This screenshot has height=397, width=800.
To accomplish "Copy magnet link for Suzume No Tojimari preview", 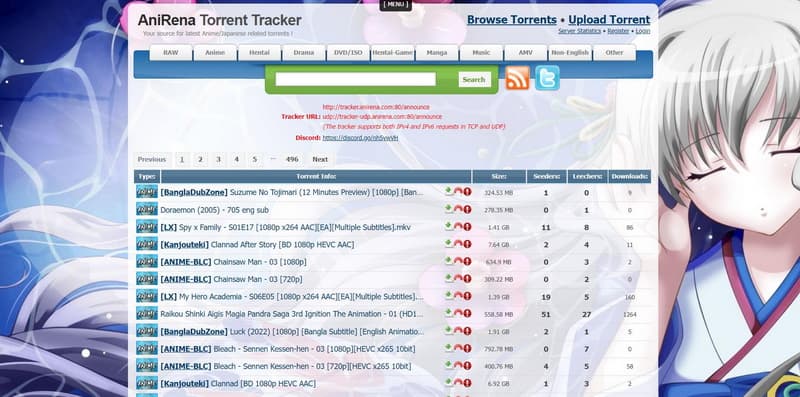I will click(x=458, y=192).
